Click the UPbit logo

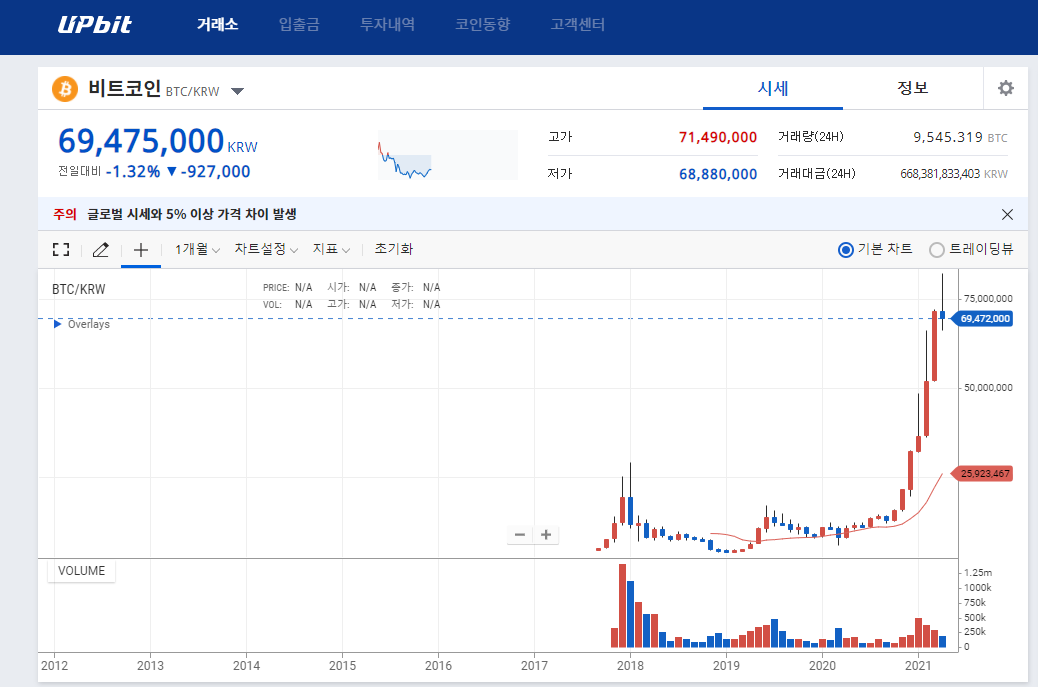[95, 24]
